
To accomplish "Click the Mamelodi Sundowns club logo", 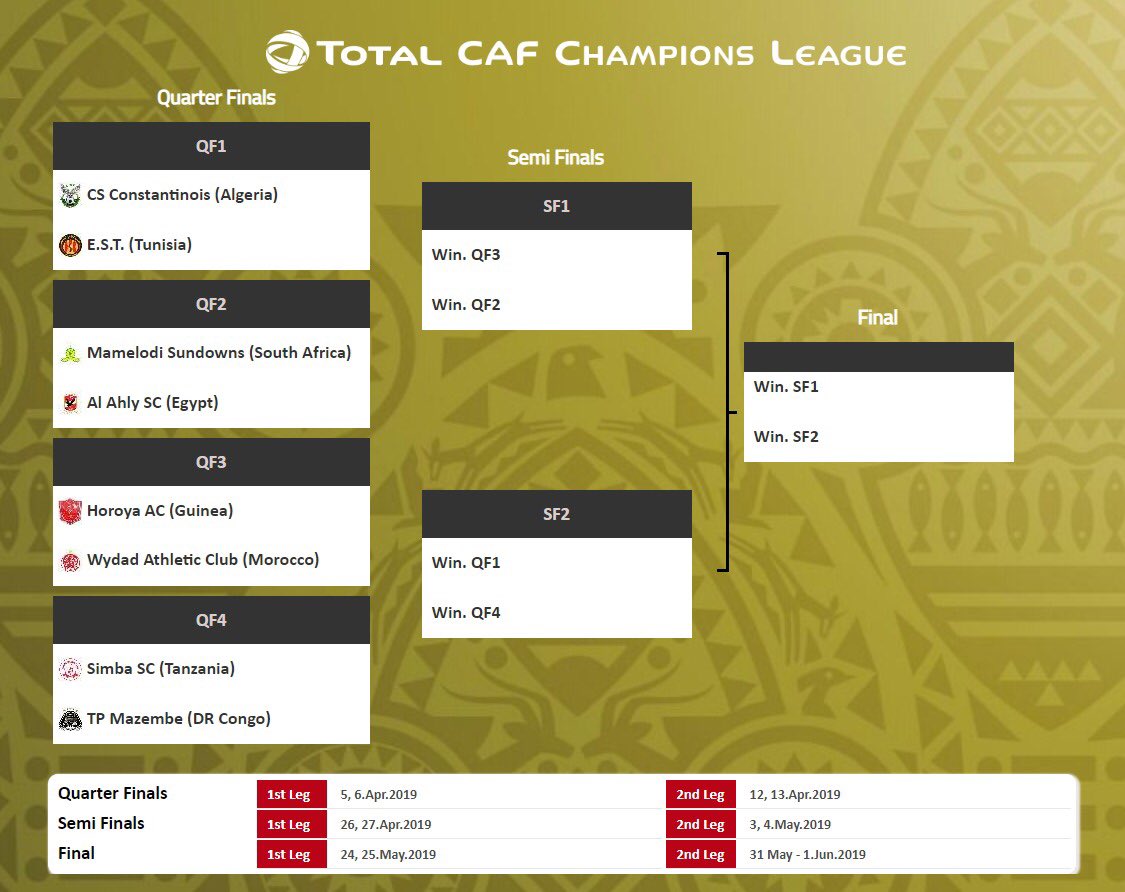I will 70,353.
